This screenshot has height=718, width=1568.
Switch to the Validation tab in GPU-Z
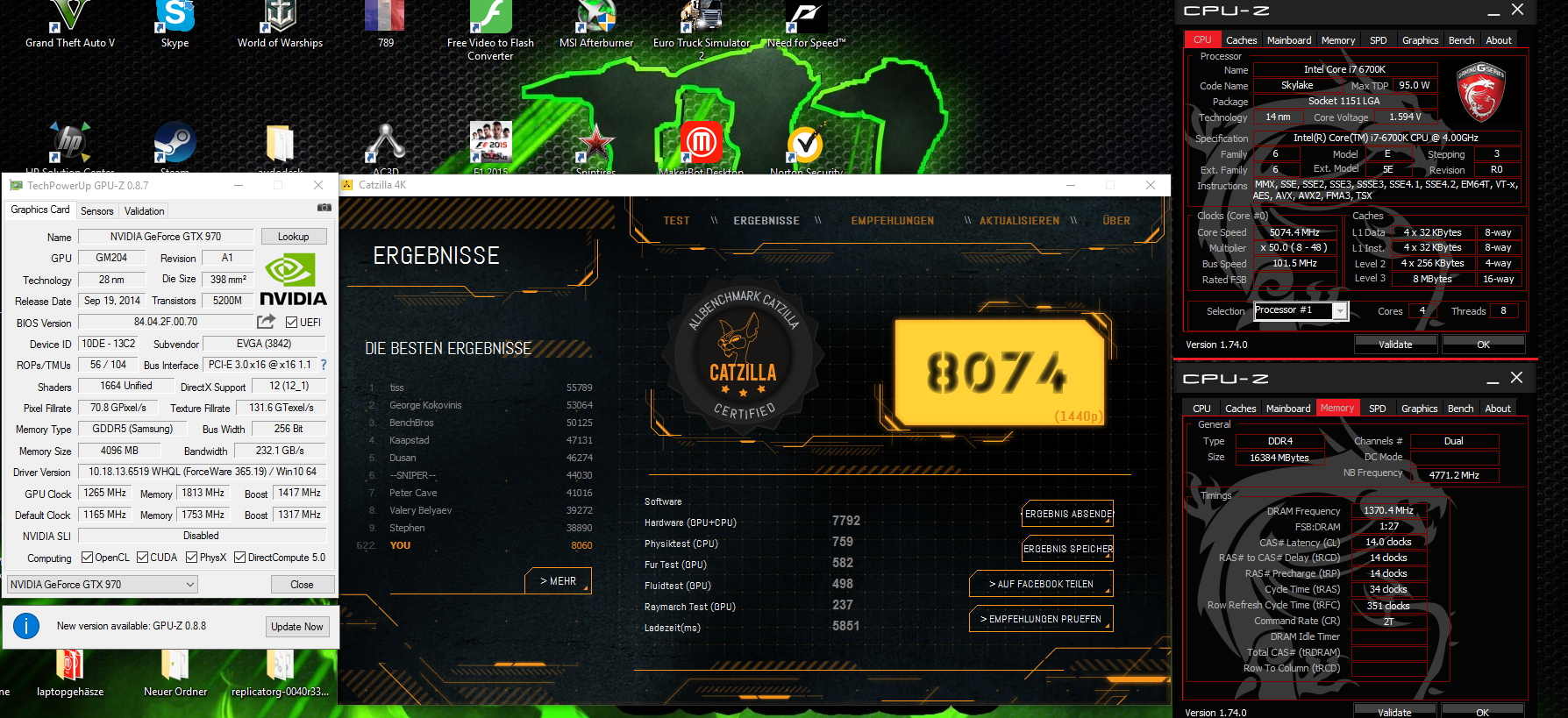click(x=144, y=210)
